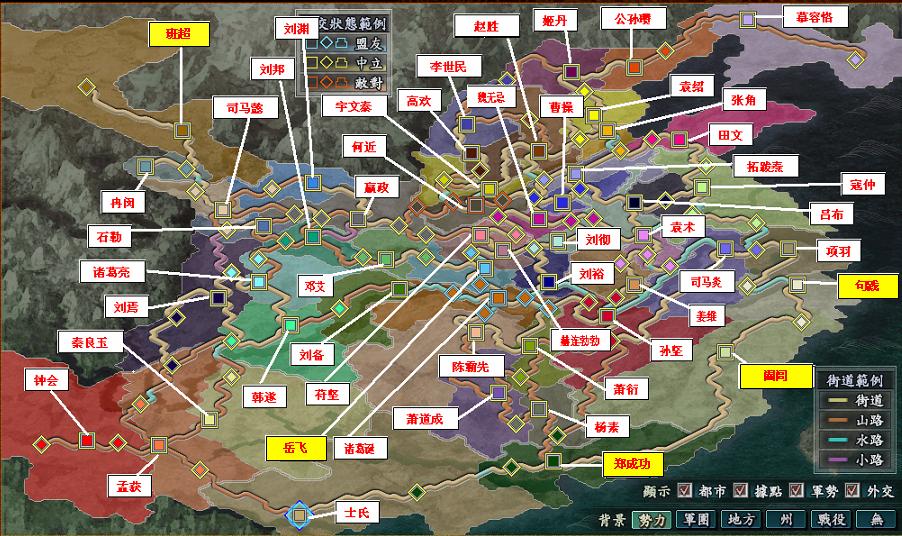Uncheck the 都市 display checkbox
The height and width of the screenshot is (536, 902).
pos(685,491)
